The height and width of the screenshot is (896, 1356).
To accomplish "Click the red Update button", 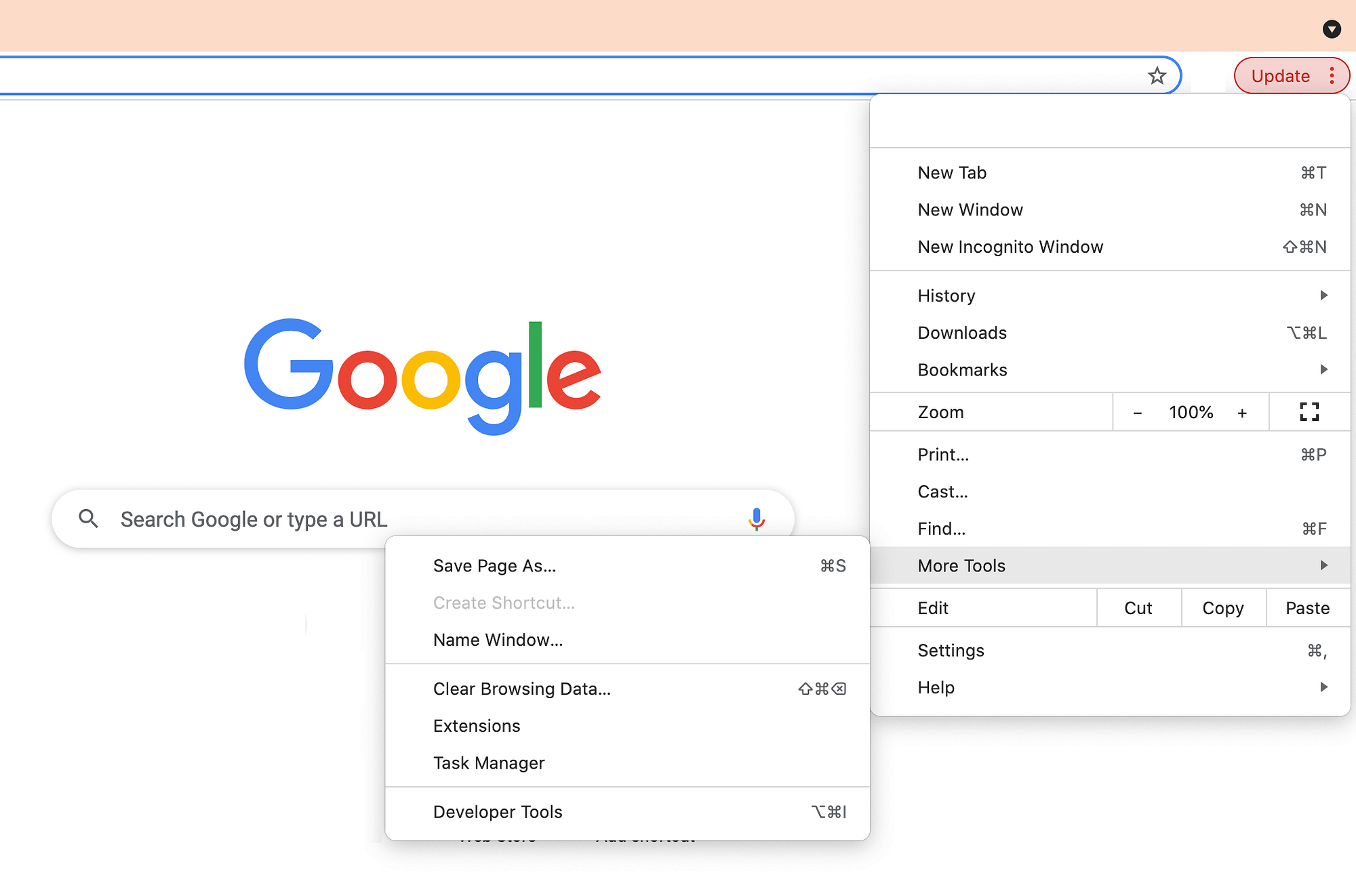I will pyautogui.click(x=1279, y=76).
